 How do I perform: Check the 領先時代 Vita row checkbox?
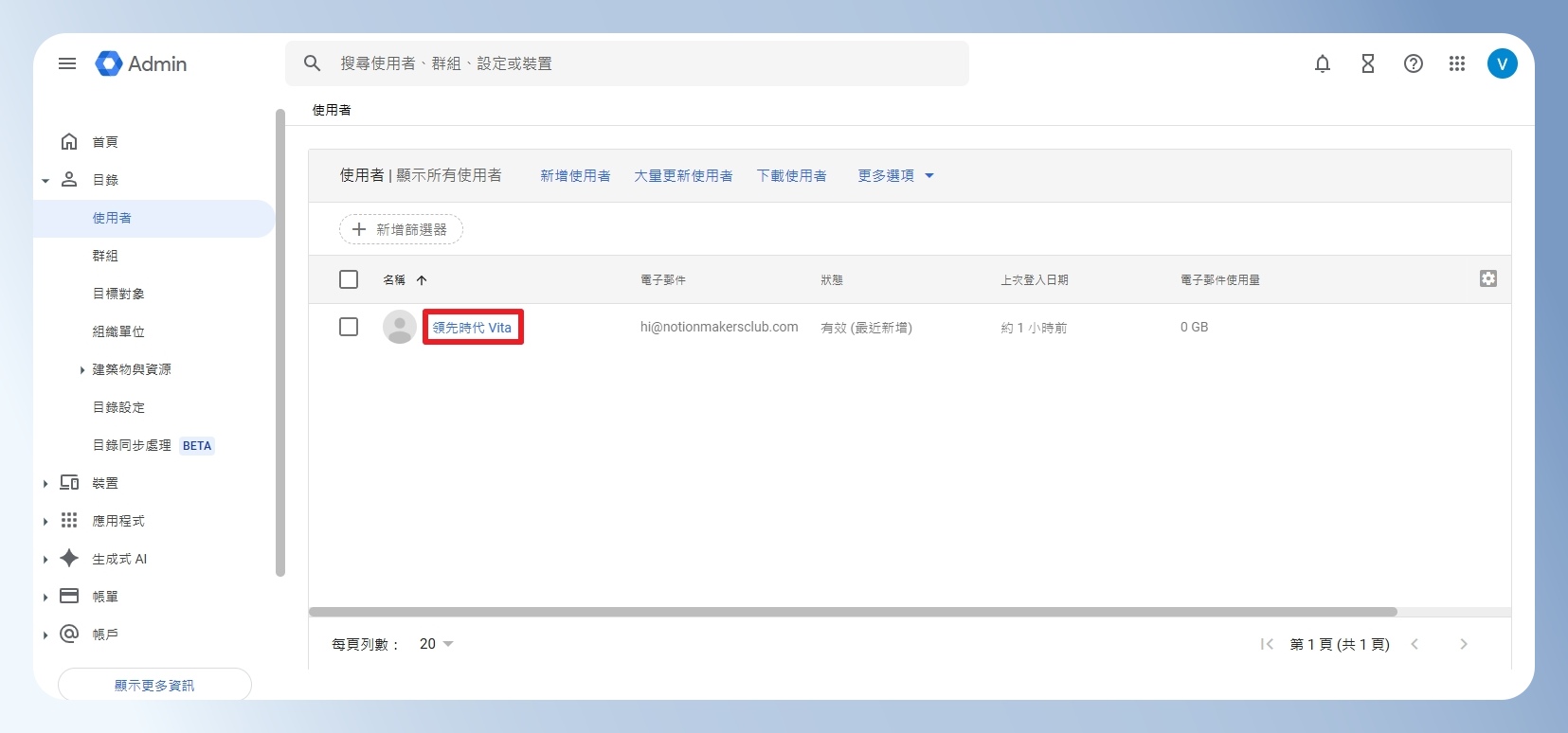349,327
